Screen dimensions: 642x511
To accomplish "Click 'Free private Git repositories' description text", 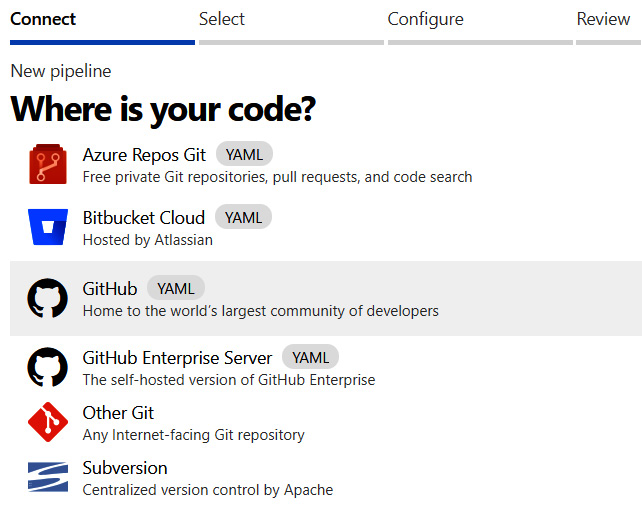I will 278,177.
